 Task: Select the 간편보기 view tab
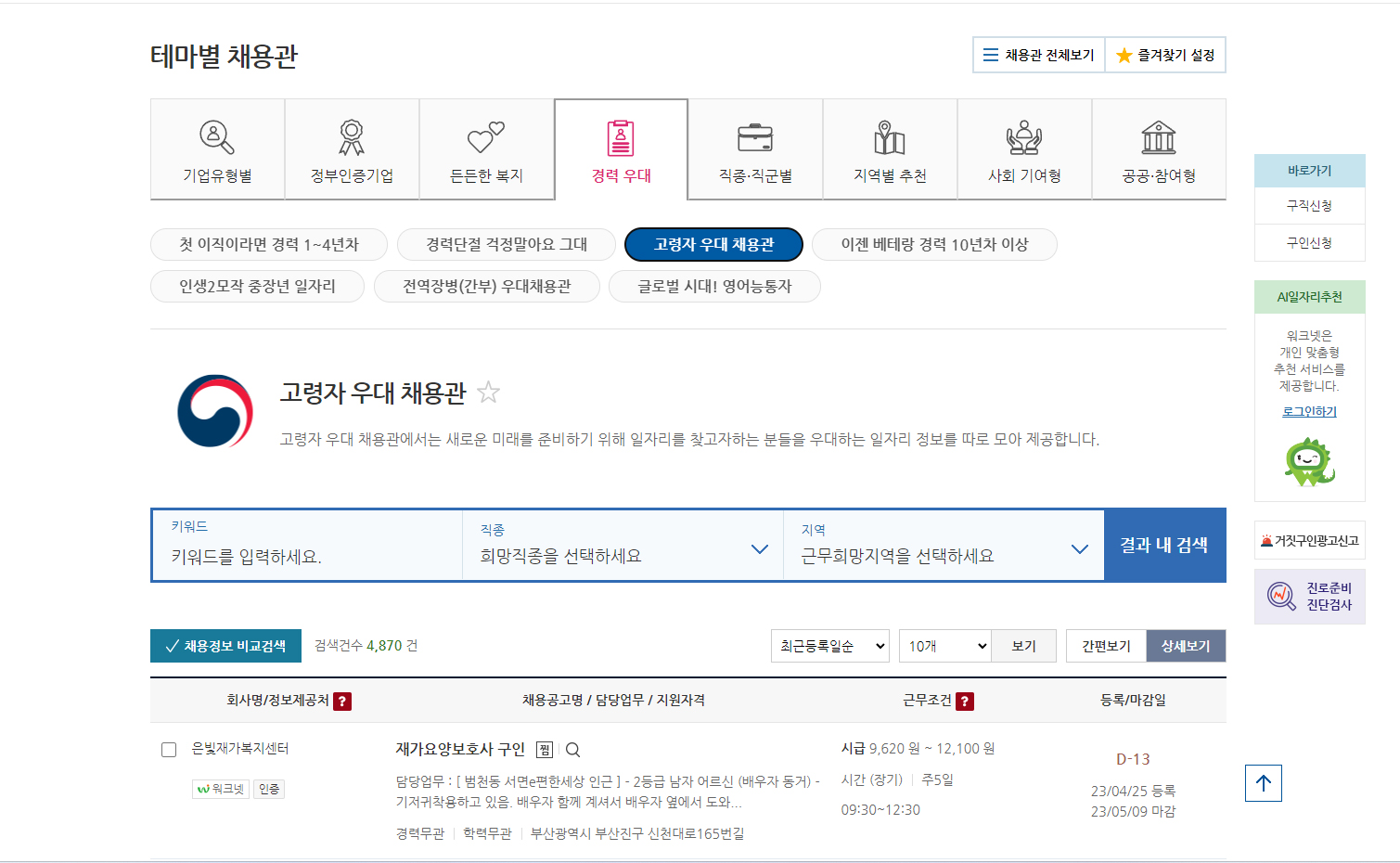click(x=1105, y=645)
